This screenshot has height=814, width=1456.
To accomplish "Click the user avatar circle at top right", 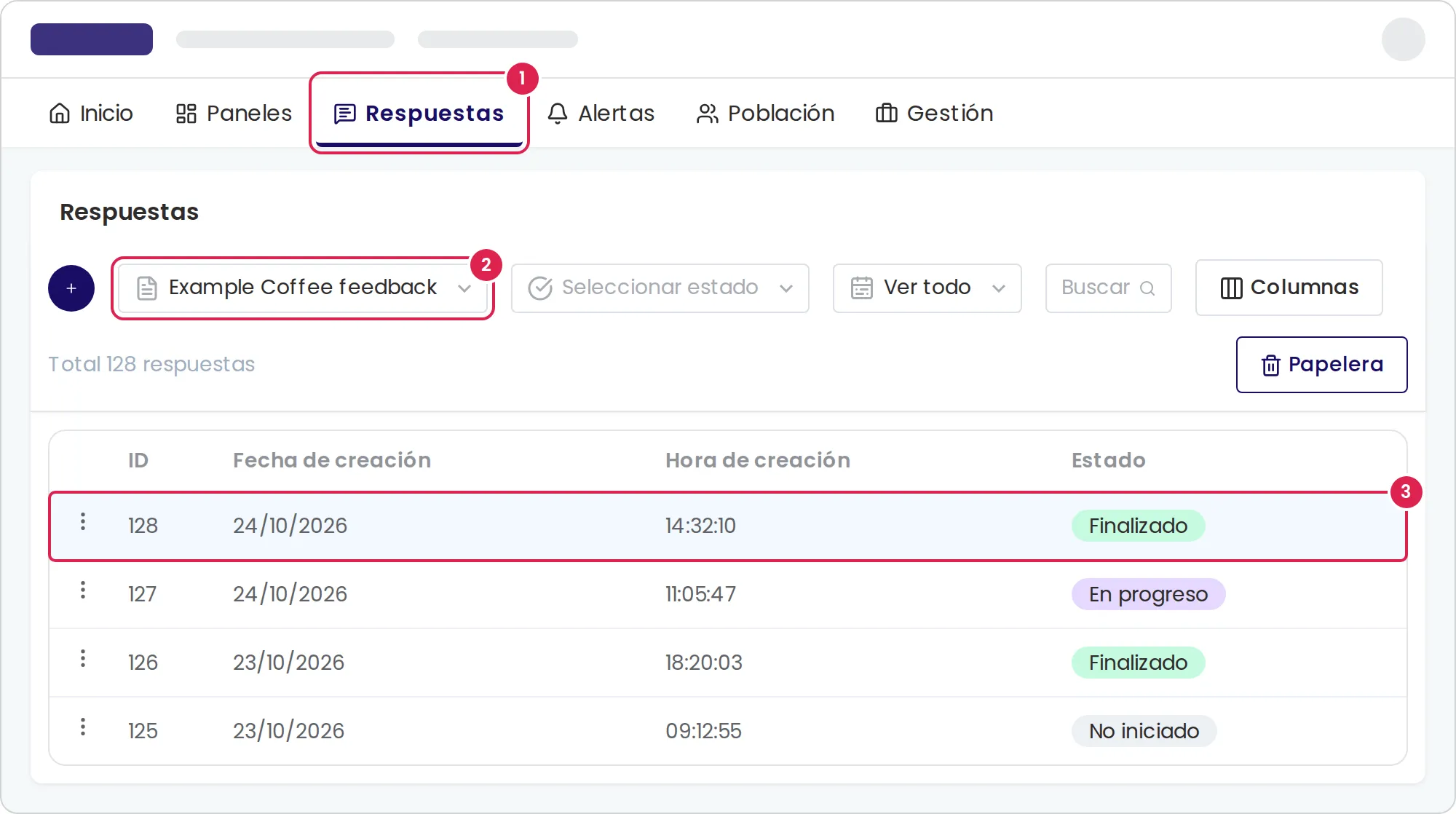I will coord(1404,39).
